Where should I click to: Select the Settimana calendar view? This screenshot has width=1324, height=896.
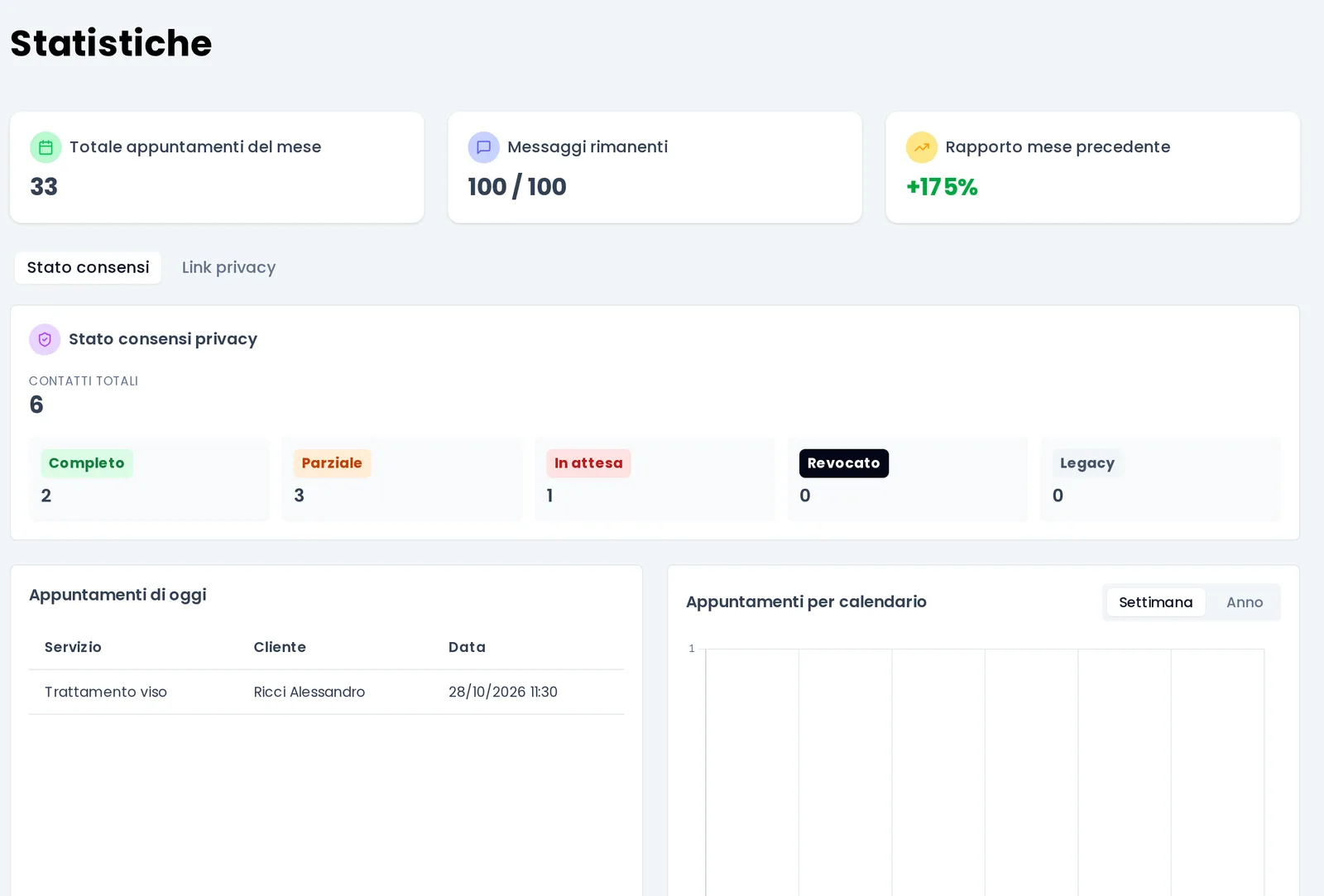(x=1155, y=602)
